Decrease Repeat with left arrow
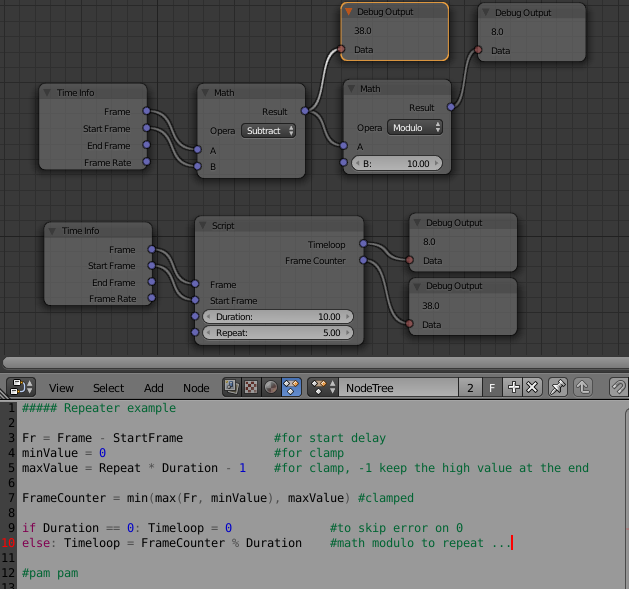 pos(208,333)
